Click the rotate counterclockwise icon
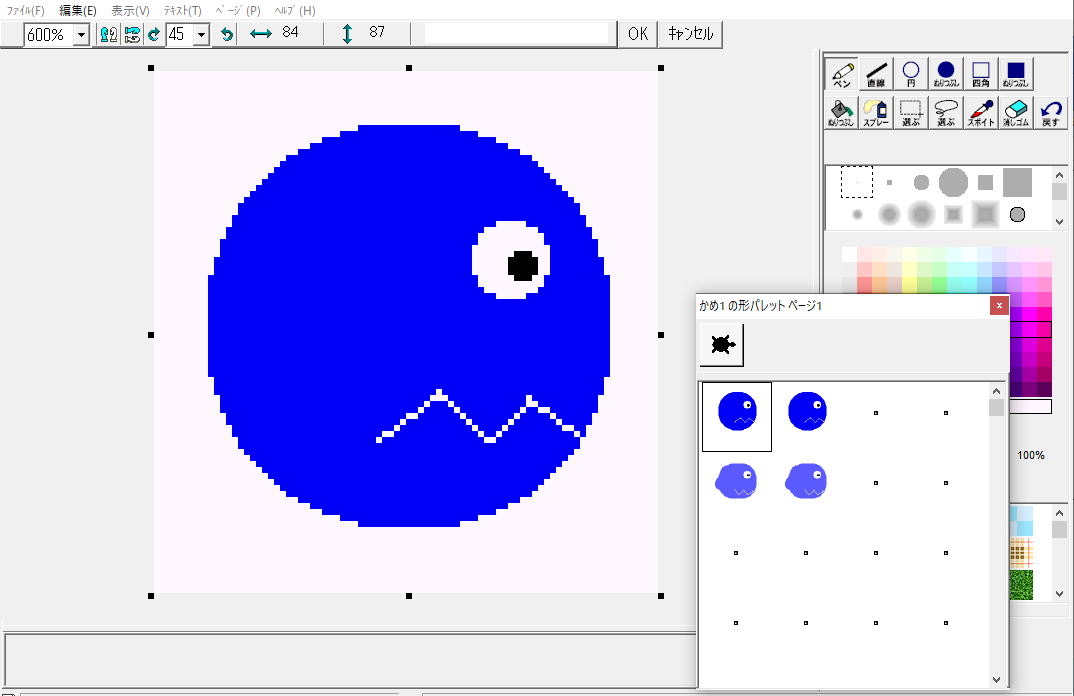The width and height of the screenshot is (1074, 696). tap(227, 34)
